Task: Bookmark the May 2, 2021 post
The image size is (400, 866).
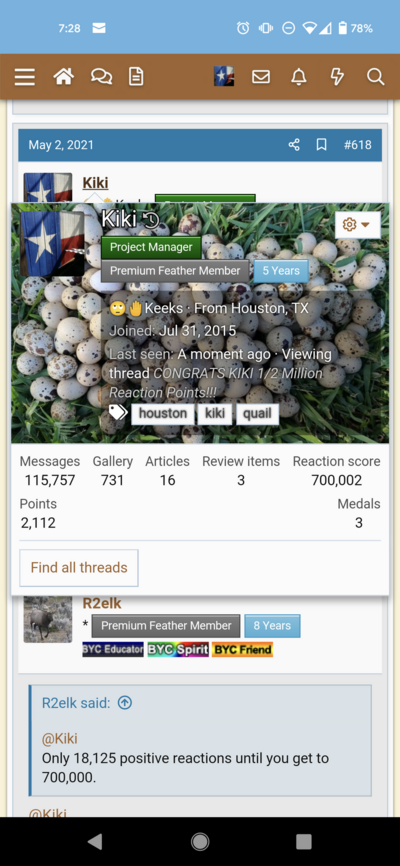Action: 321,145
